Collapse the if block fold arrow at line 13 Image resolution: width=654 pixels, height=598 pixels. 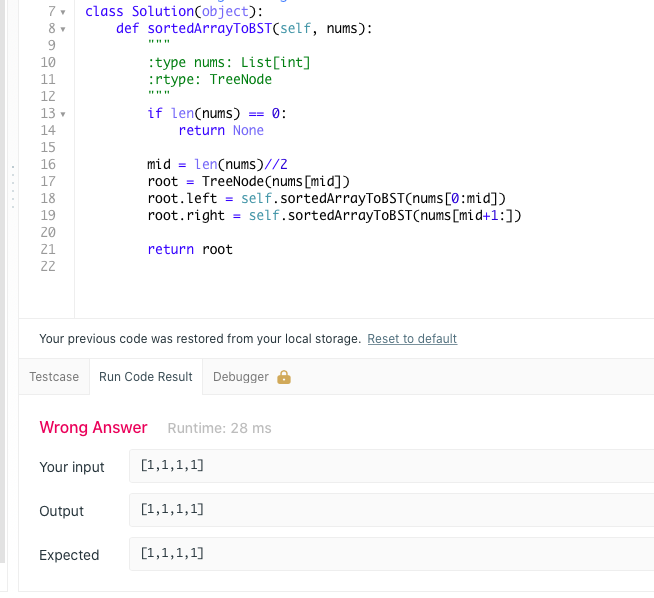pos(63,114)
